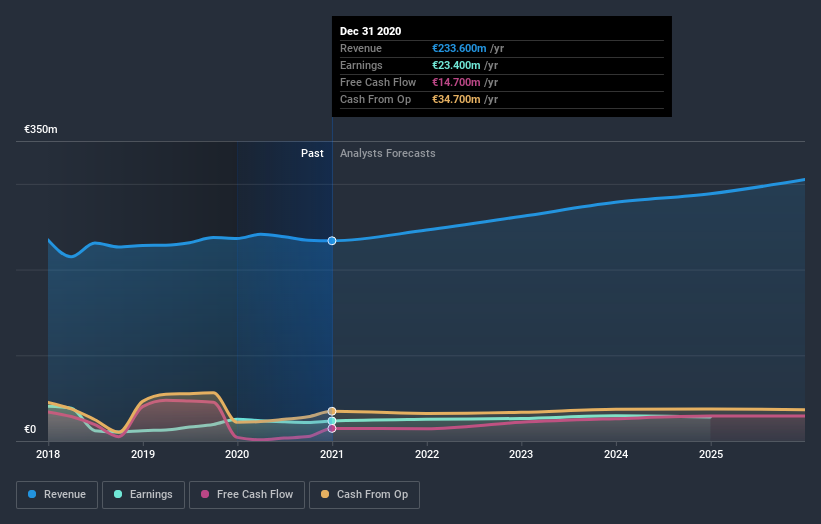Click the 2022 x-axis label
Screen dimensions: 821x524
pos(427,454)
